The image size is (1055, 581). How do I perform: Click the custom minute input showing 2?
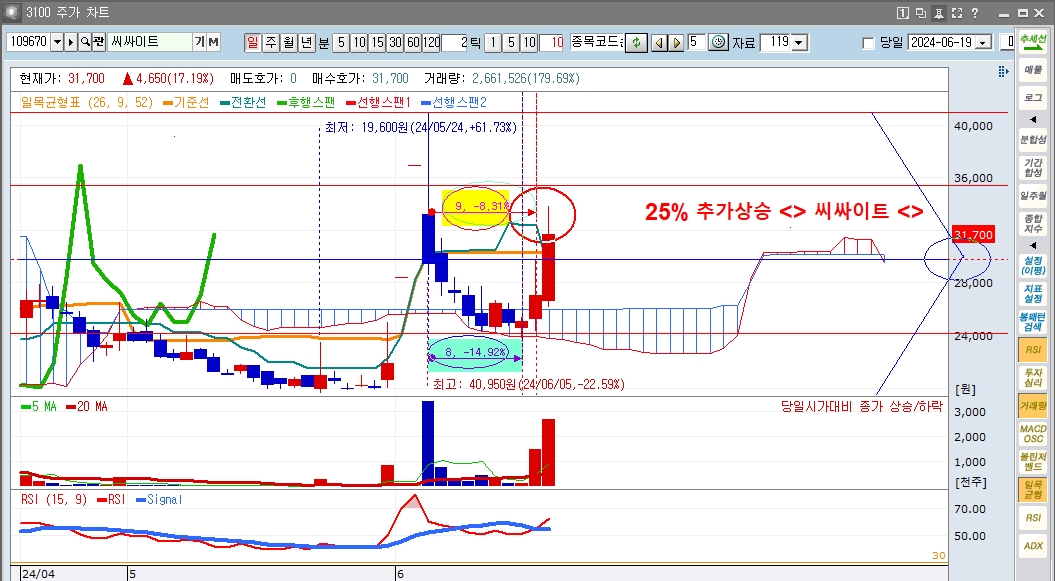click(x=454, y=42)
